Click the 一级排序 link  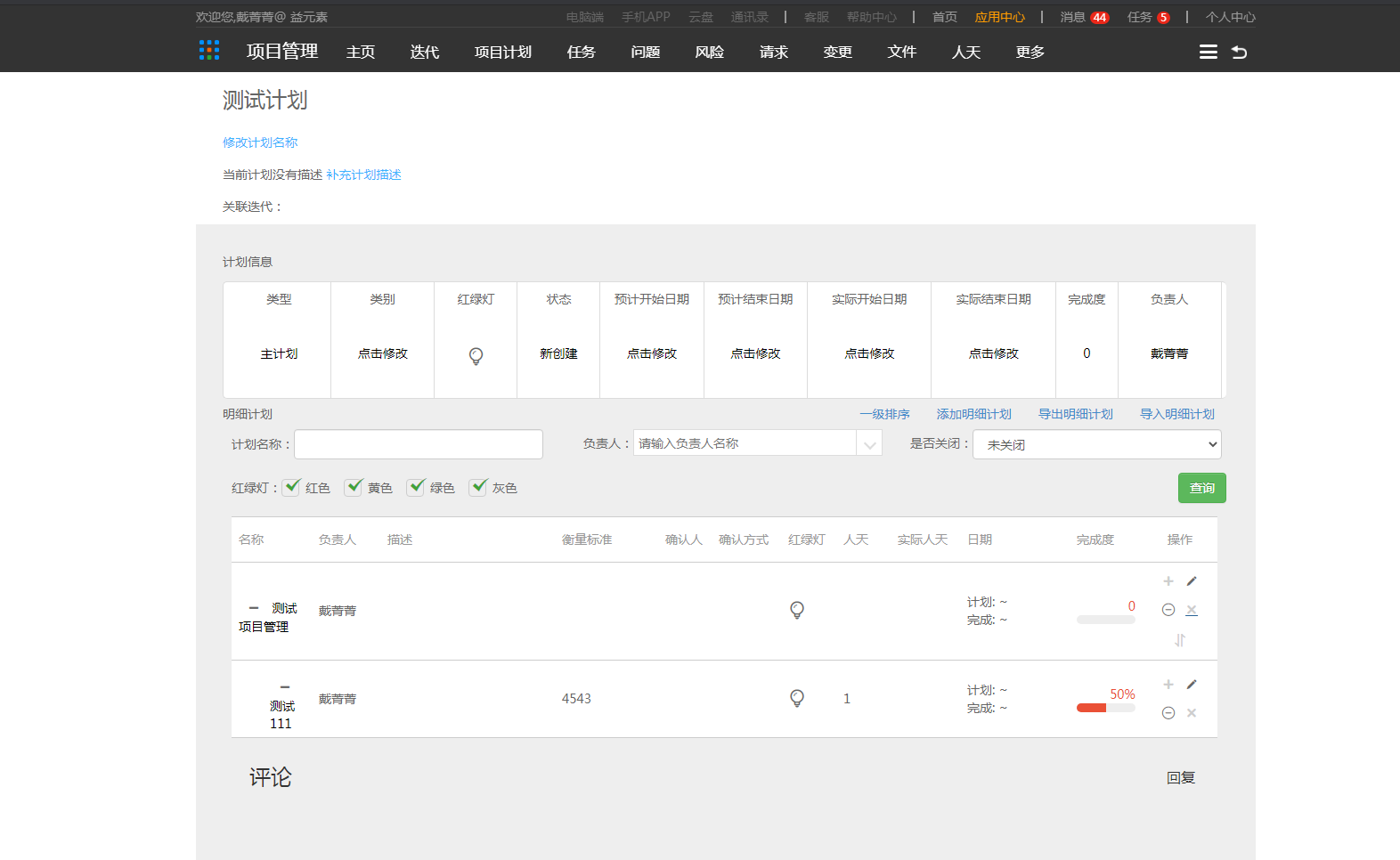point(884,414)
